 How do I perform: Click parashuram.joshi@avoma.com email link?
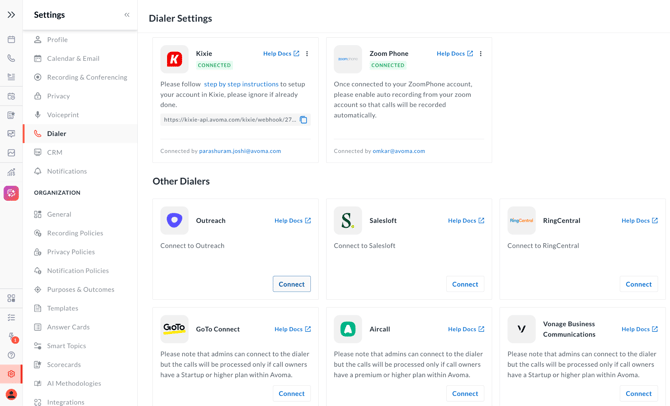coord(240,151)
